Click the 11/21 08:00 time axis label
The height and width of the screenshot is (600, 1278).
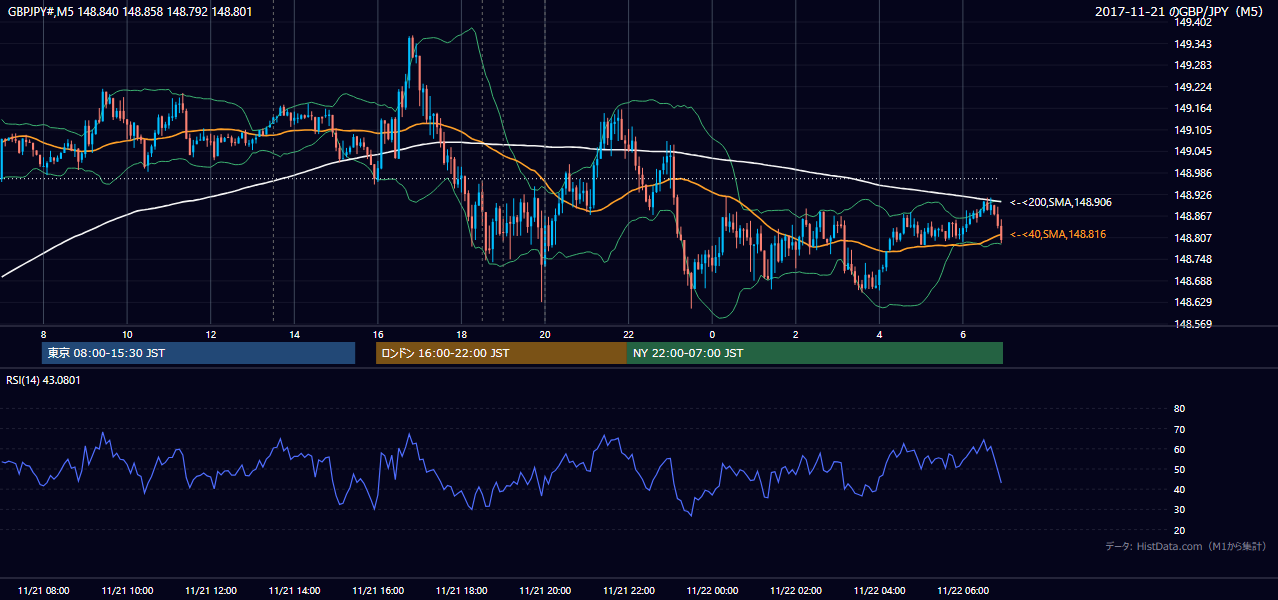click(43, 591)
